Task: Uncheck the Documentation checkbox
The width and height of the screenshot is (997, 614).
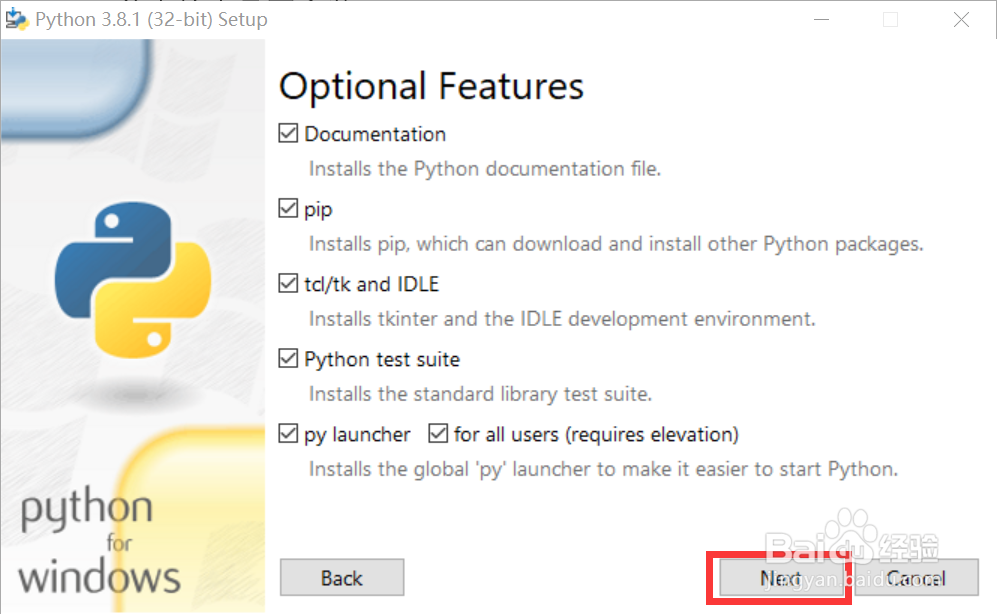Action: coord(288,133)
